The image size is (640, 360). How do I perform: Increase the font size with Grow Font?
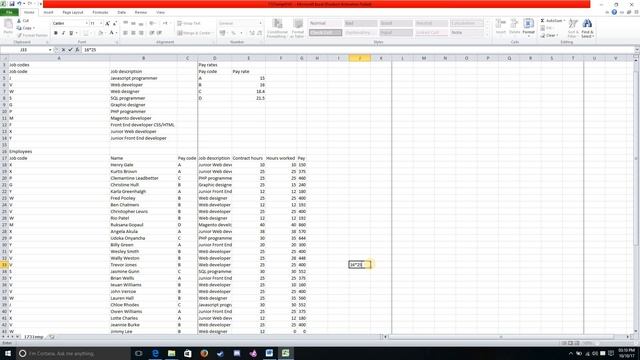click(107, 24)
